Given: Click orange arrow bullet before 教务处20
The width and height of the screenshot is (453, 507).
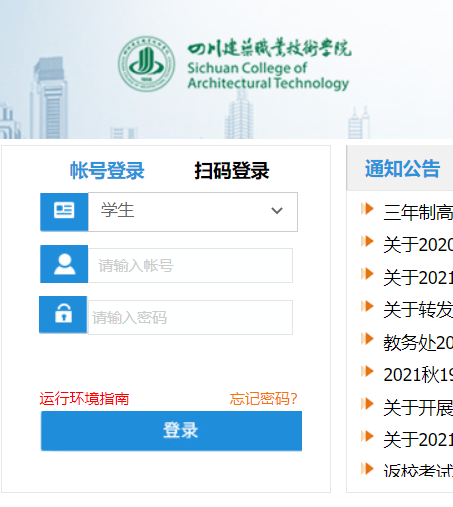Looking at the screenshot, I should (367, 339).
